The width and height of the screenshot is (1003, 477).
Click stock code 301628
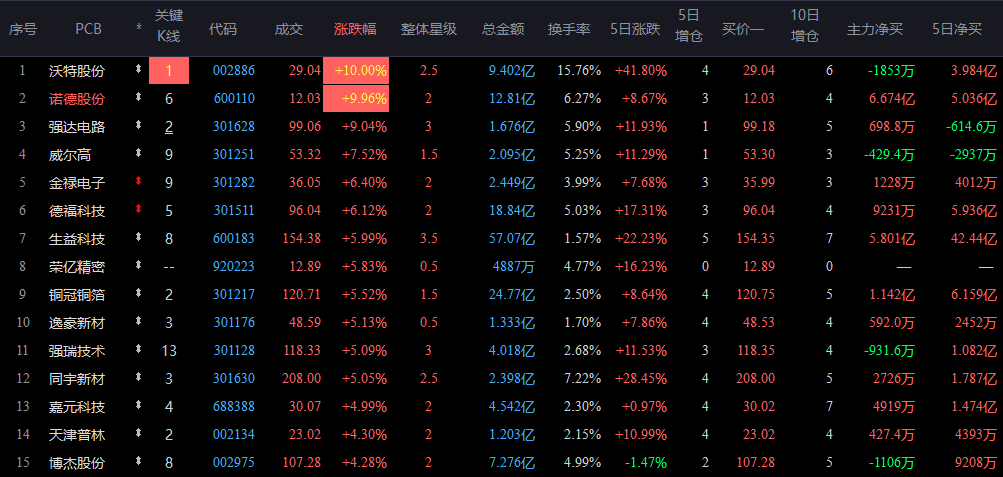click(233, 127)
